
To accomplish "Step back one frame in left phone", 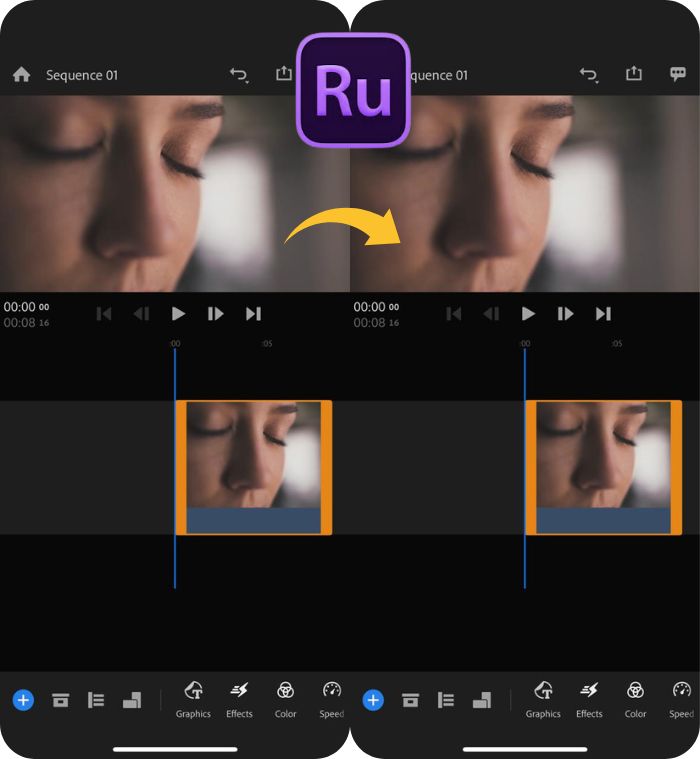I will click(x=141, y=314).
